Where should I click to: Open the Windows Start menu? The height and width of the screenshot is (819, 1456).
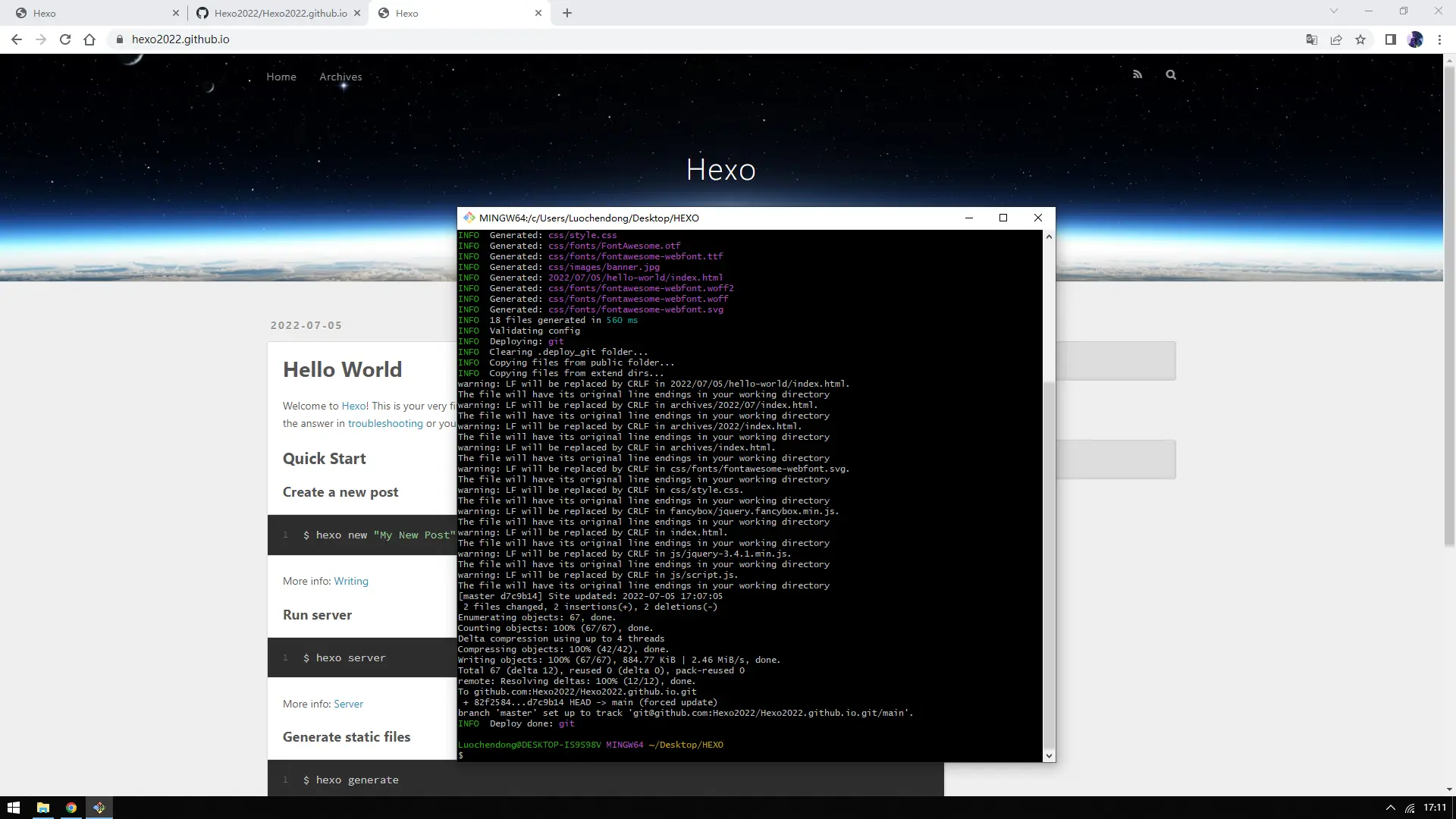[14, 808]
